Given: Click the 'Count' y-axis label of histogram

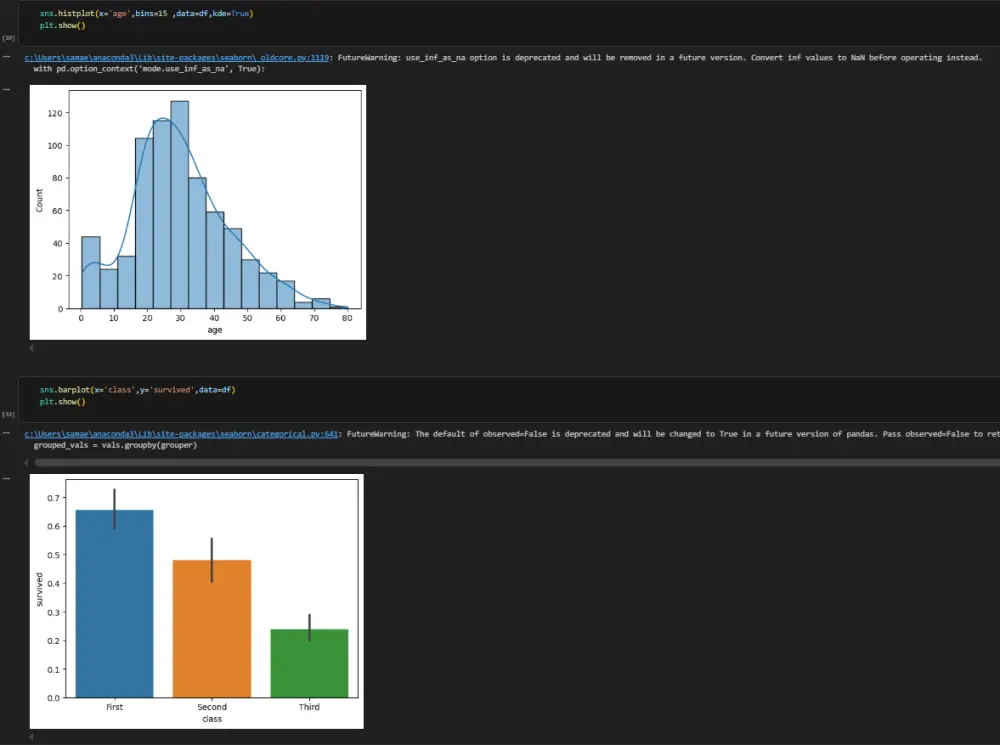Looking at the screenshot, I should (40, 200).
